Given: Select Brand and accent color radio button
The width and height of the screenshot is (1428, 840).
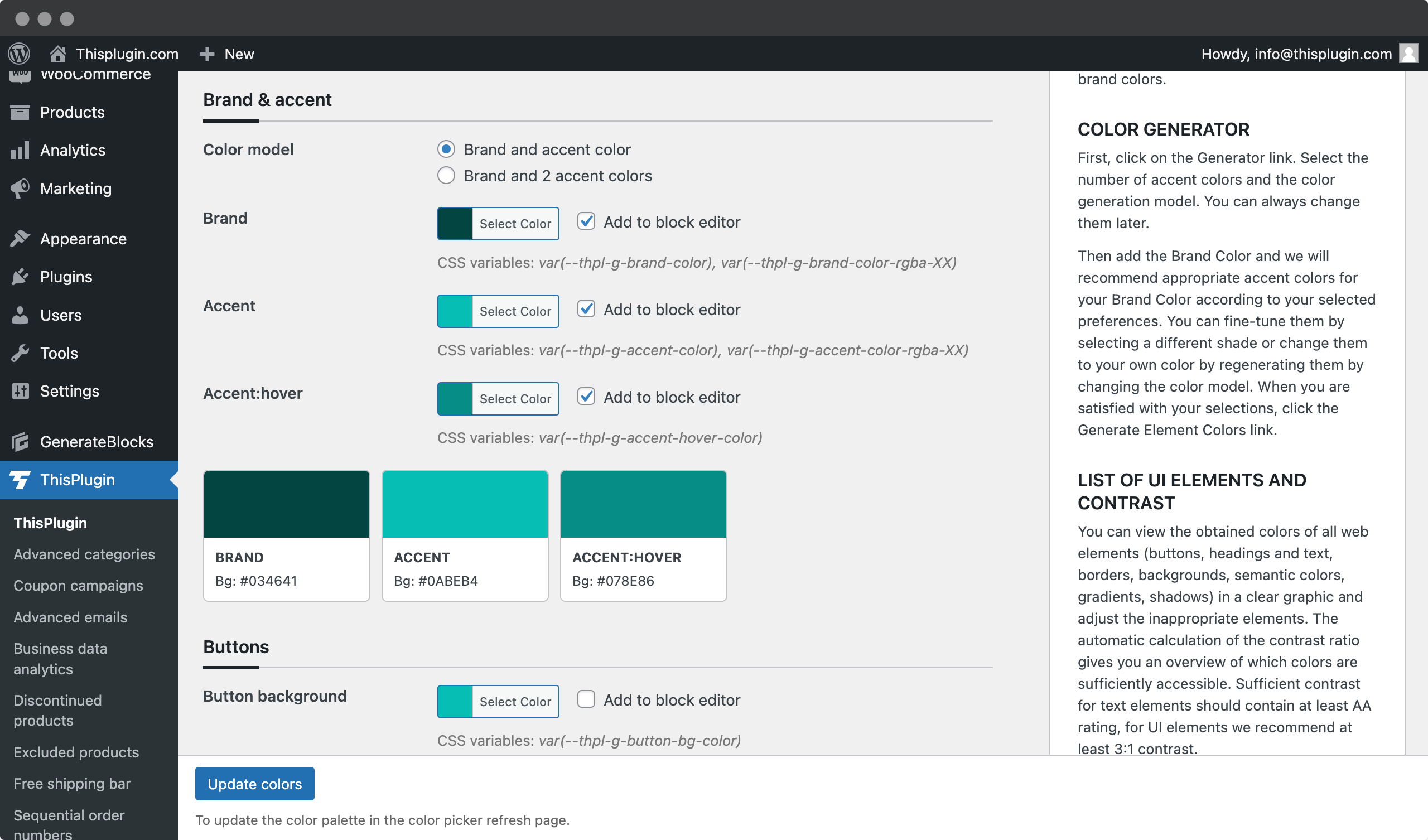Looking at the screenshot, I should tap(446, 149).
